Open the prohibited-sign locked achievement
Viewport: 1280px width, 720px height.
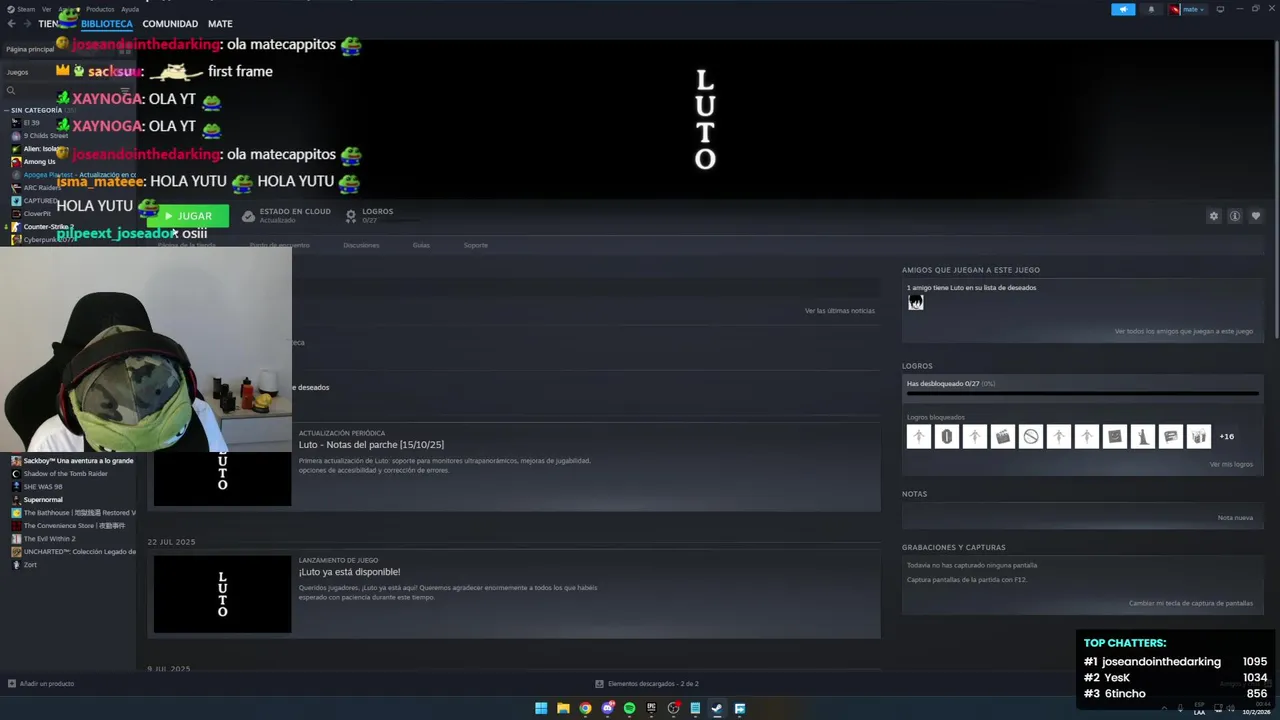pos(1031,436)
